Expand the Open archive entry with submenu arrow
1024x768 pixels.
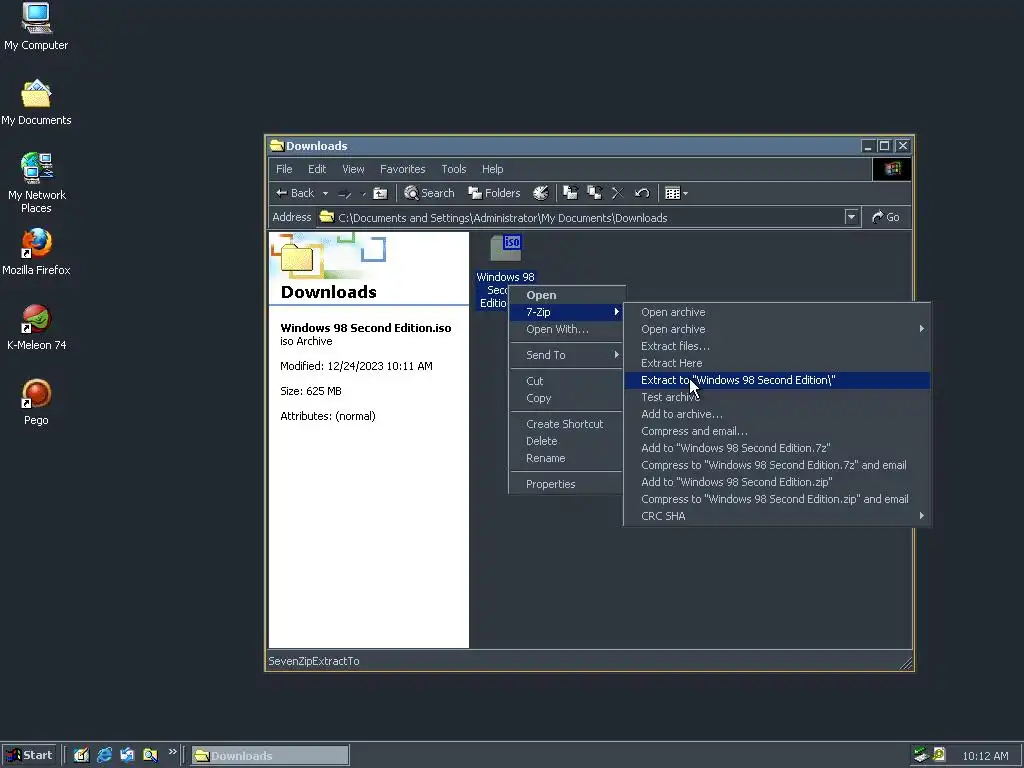point(776,329)
